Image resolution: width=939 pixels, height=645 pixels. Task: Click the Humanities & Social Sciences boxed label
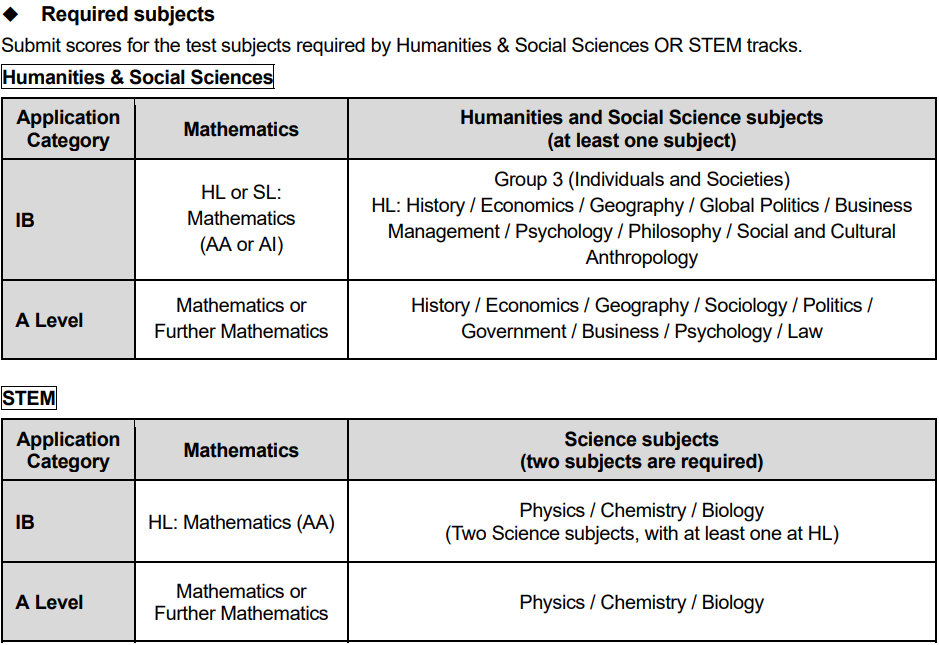(x=137, y=77)
